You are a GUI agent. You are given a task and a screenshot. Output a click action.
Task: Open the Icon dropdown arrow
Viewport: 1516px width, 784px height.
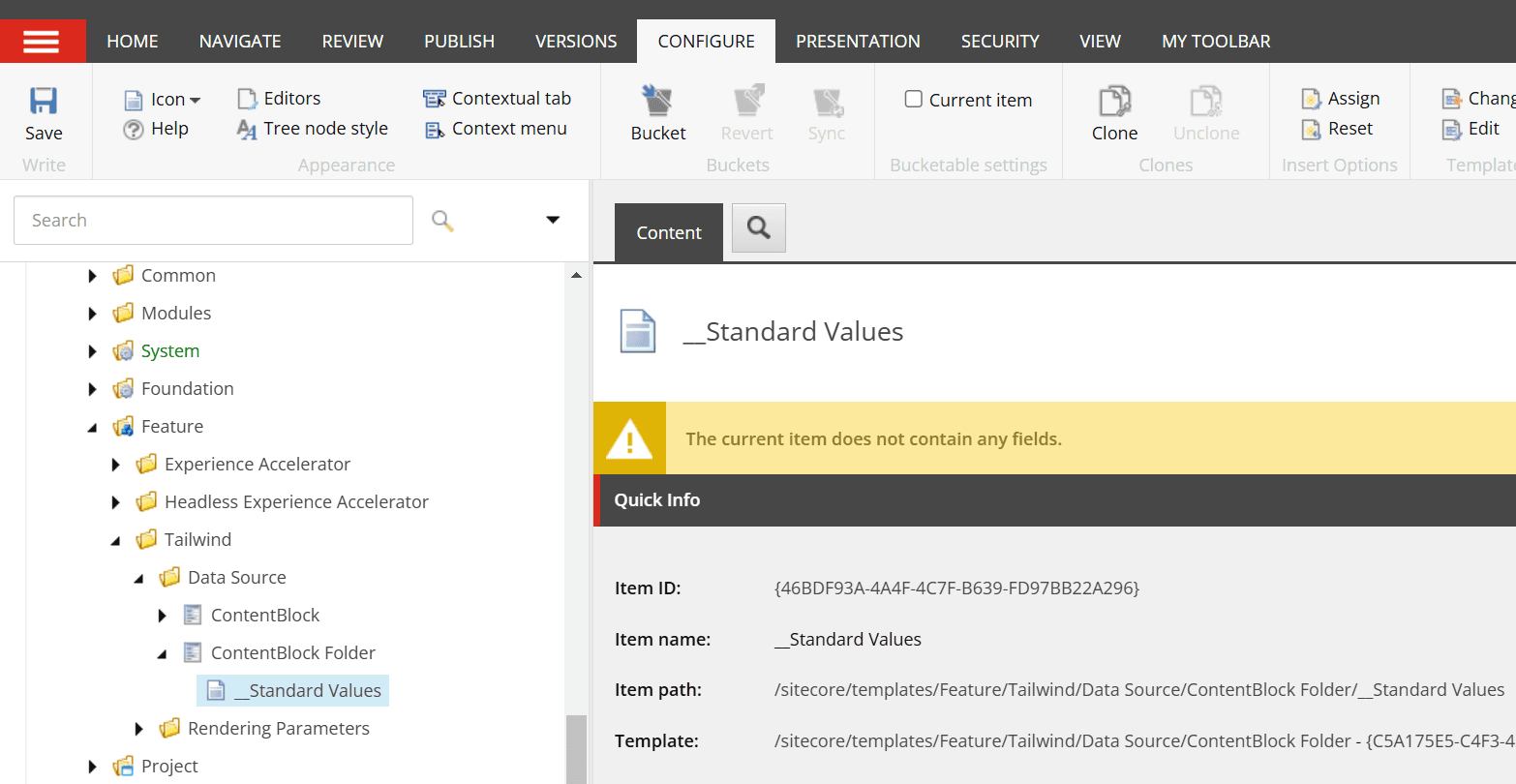coord(196,100)
